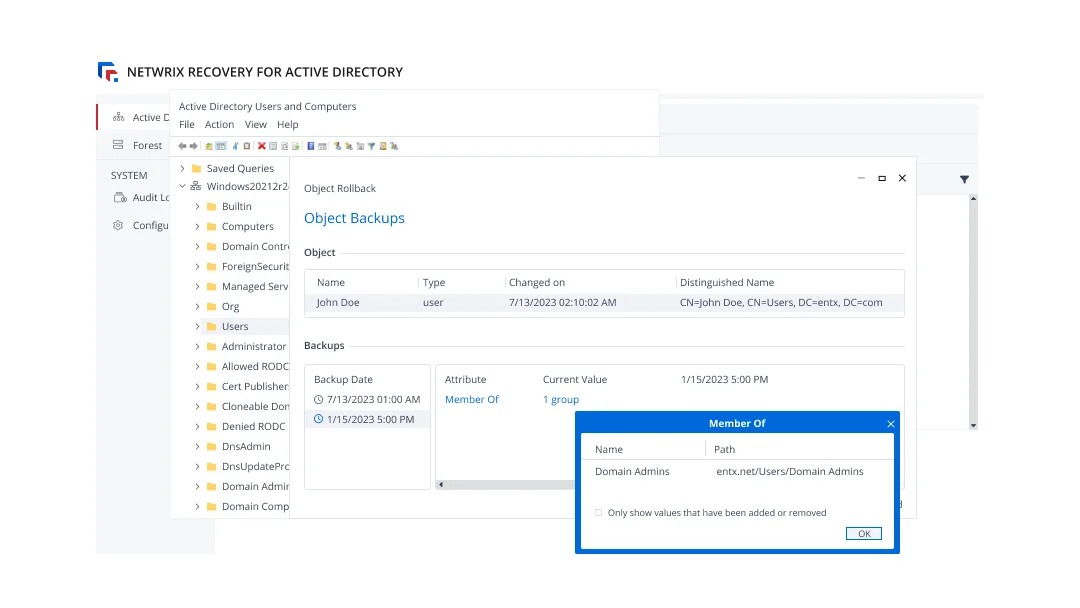The height and width of the screenshot is (608, 1080).
Task: Click the Up one level folder icon
Action: 209,146
